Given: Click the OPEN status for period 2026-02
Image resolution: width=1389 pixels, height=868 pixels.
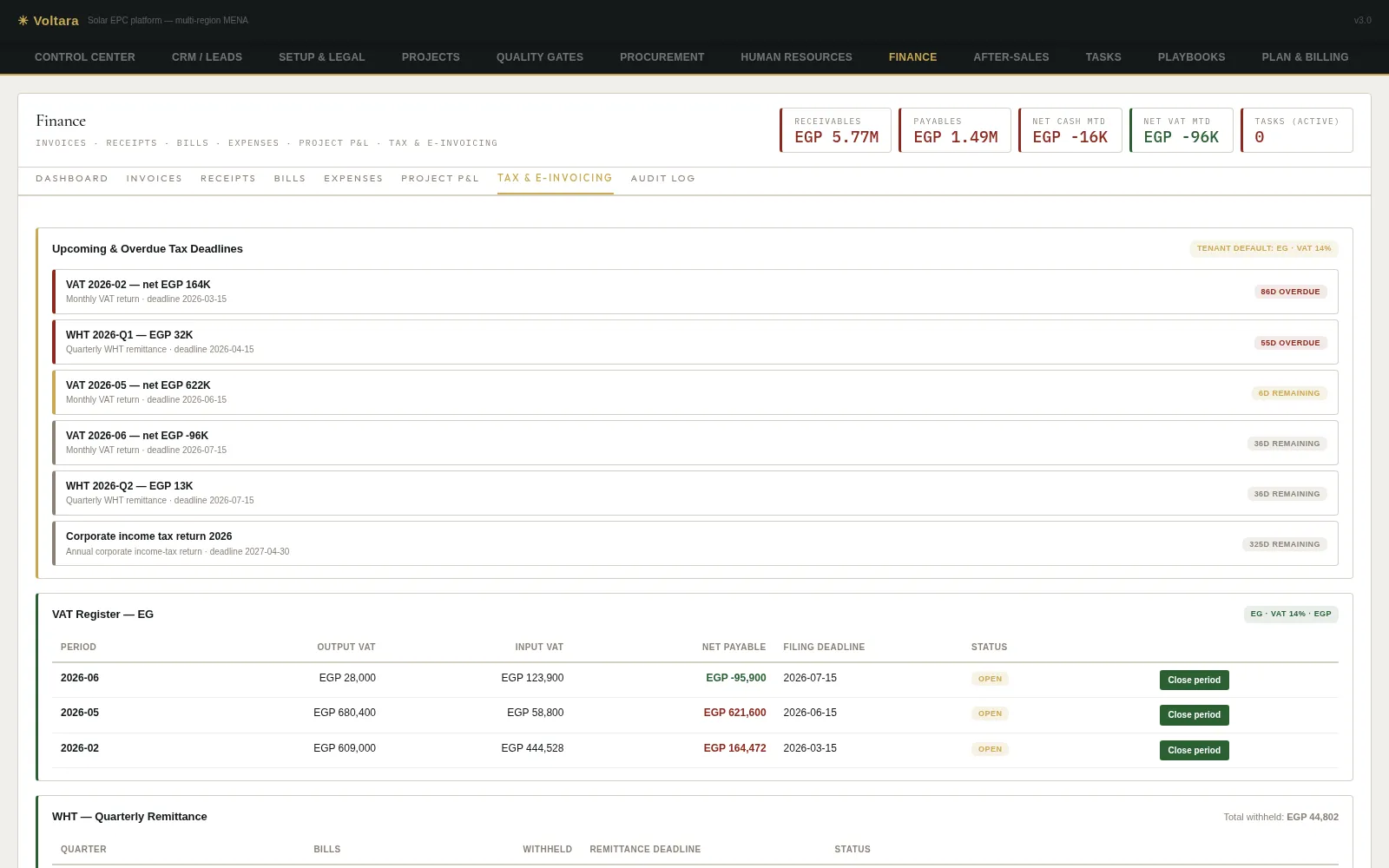Looking at the screenshot, I should [990, 749].
